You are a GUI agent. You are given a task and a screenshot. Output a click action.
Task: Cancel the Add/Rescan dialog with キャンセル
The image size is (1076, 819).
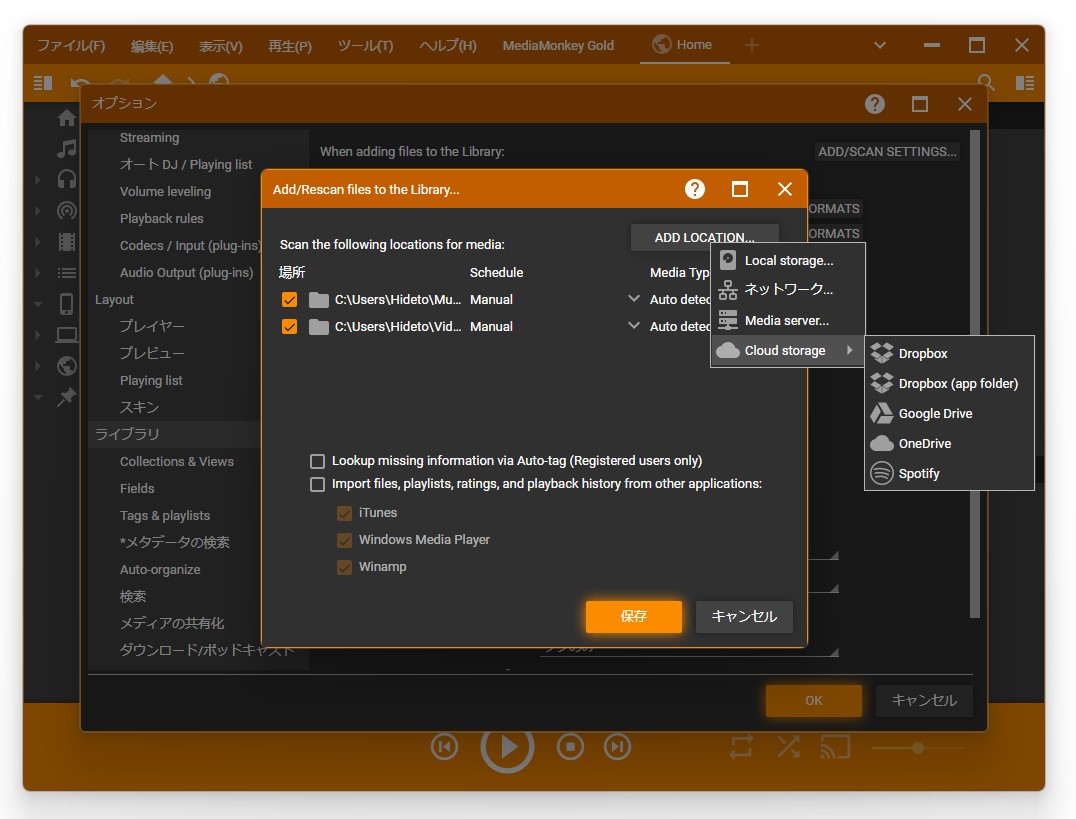point(744,616)
